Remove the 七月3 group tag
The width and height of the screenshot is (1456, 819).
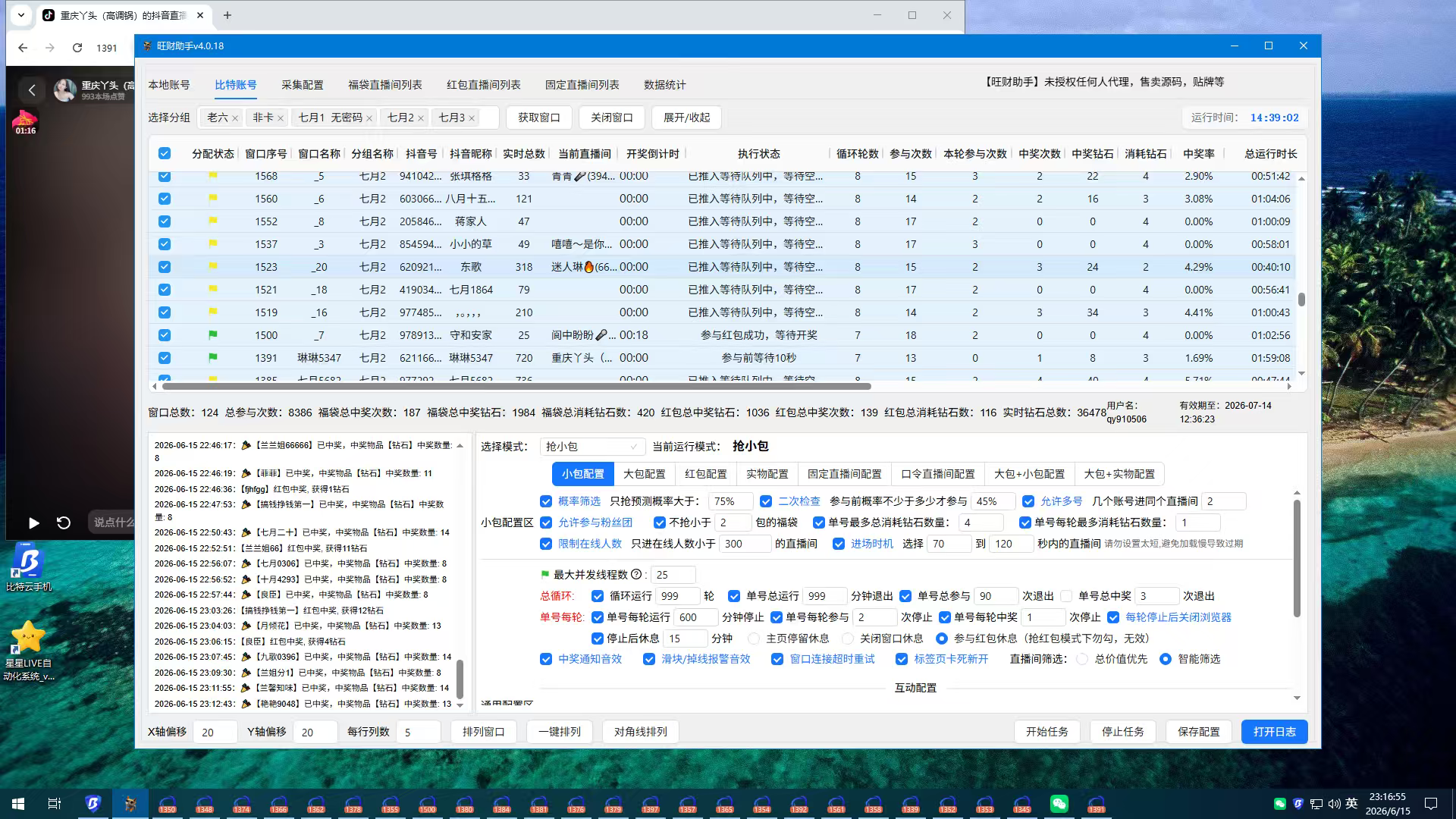472,118
